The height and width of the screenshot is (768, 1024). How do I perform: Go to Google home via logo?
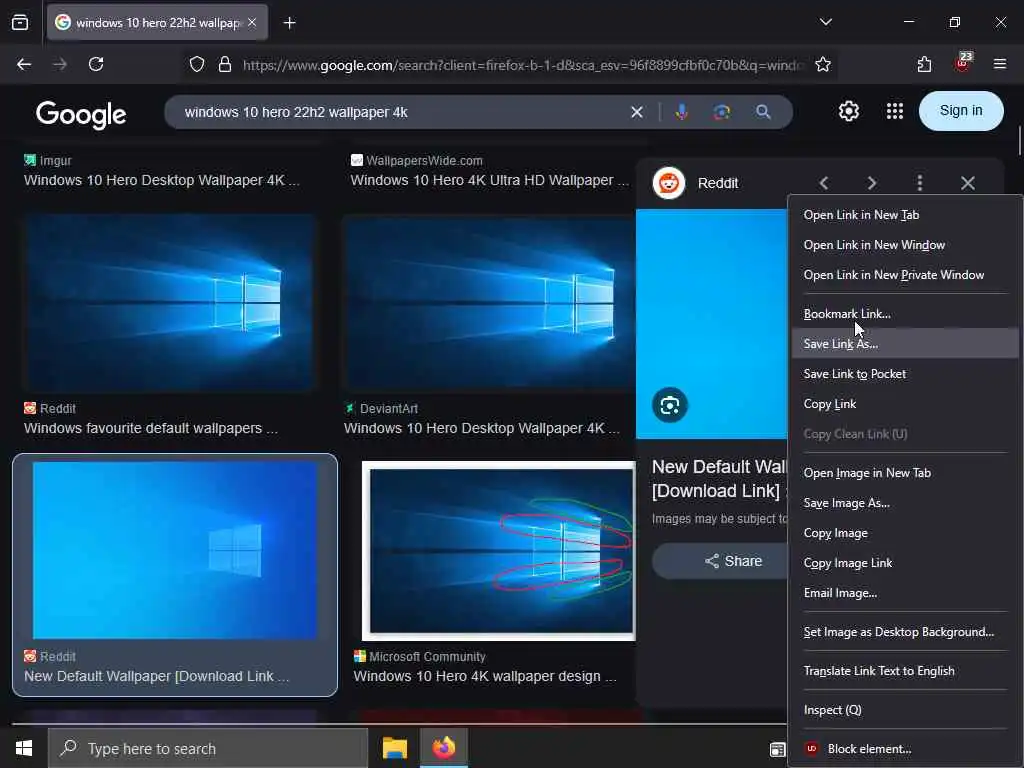click(x=81, y=114)
